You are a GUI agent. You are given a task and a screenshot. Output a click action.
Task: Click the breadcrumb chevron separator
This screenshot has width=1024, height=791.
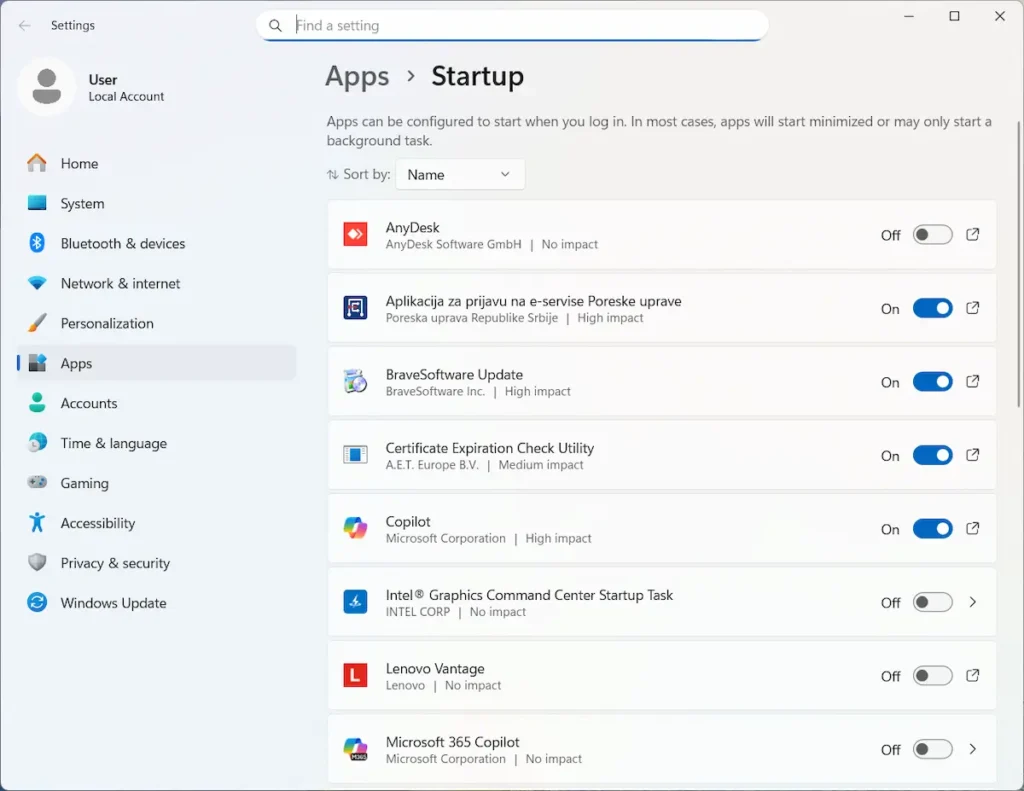click(x=411, y=76)
